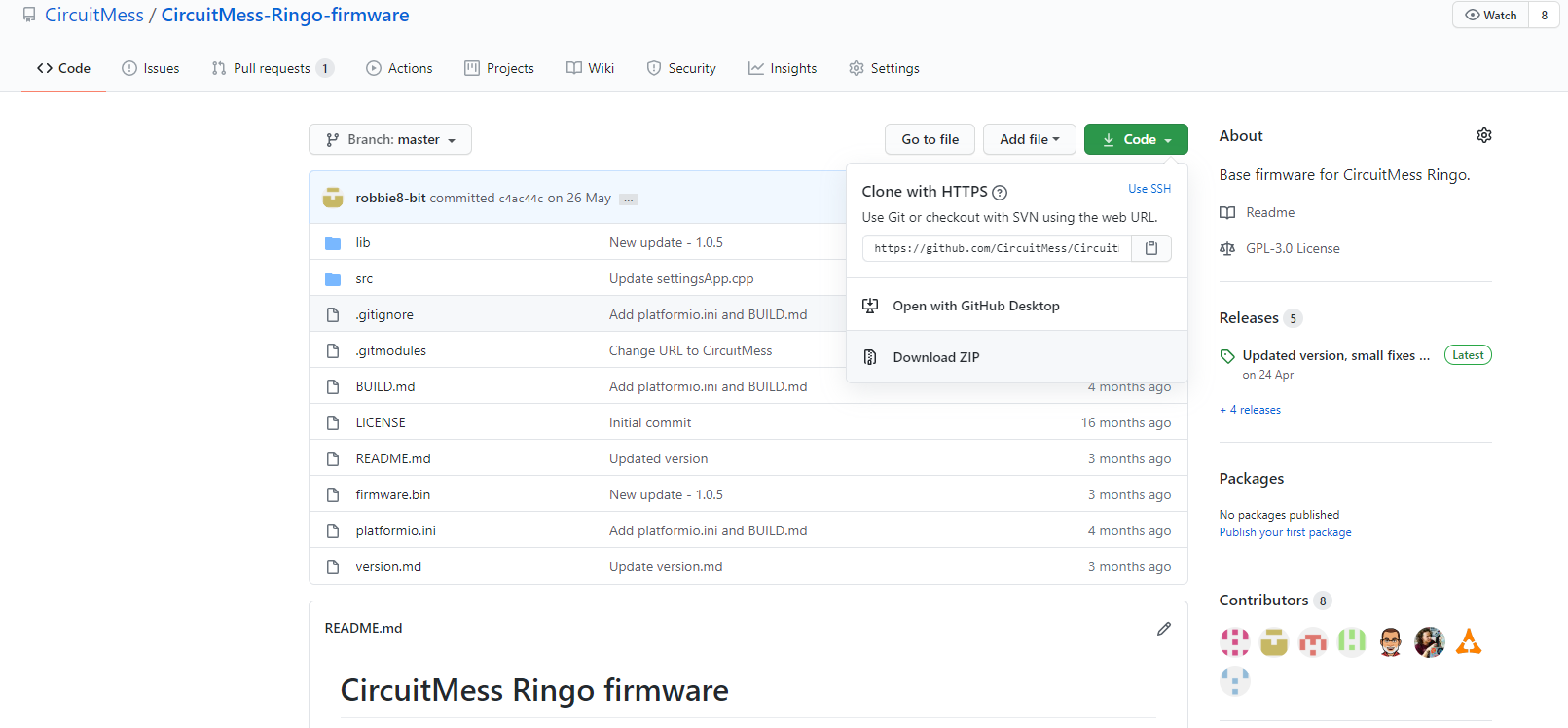Open the BUILD.md file

tap(384, 387)
